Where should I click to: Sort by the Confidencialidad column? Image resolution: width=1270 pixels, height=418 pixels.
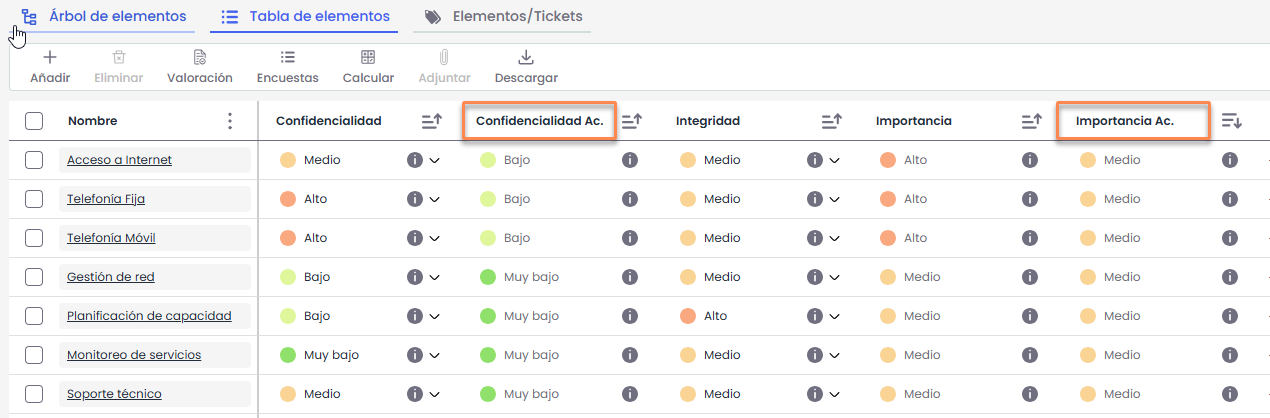[x=431, y=121]
